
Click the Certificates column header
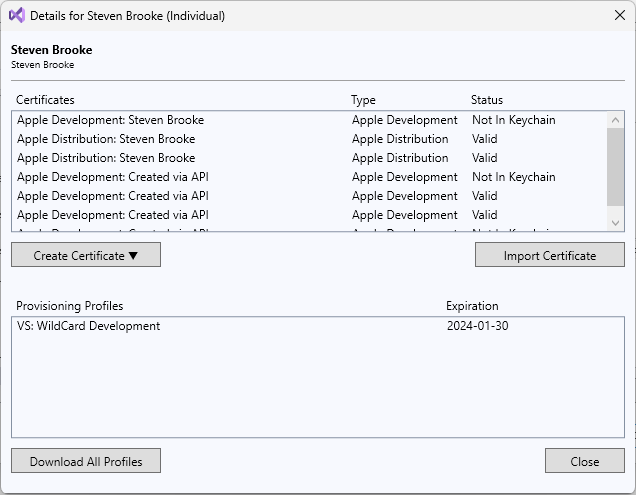(x=45, y=100)
